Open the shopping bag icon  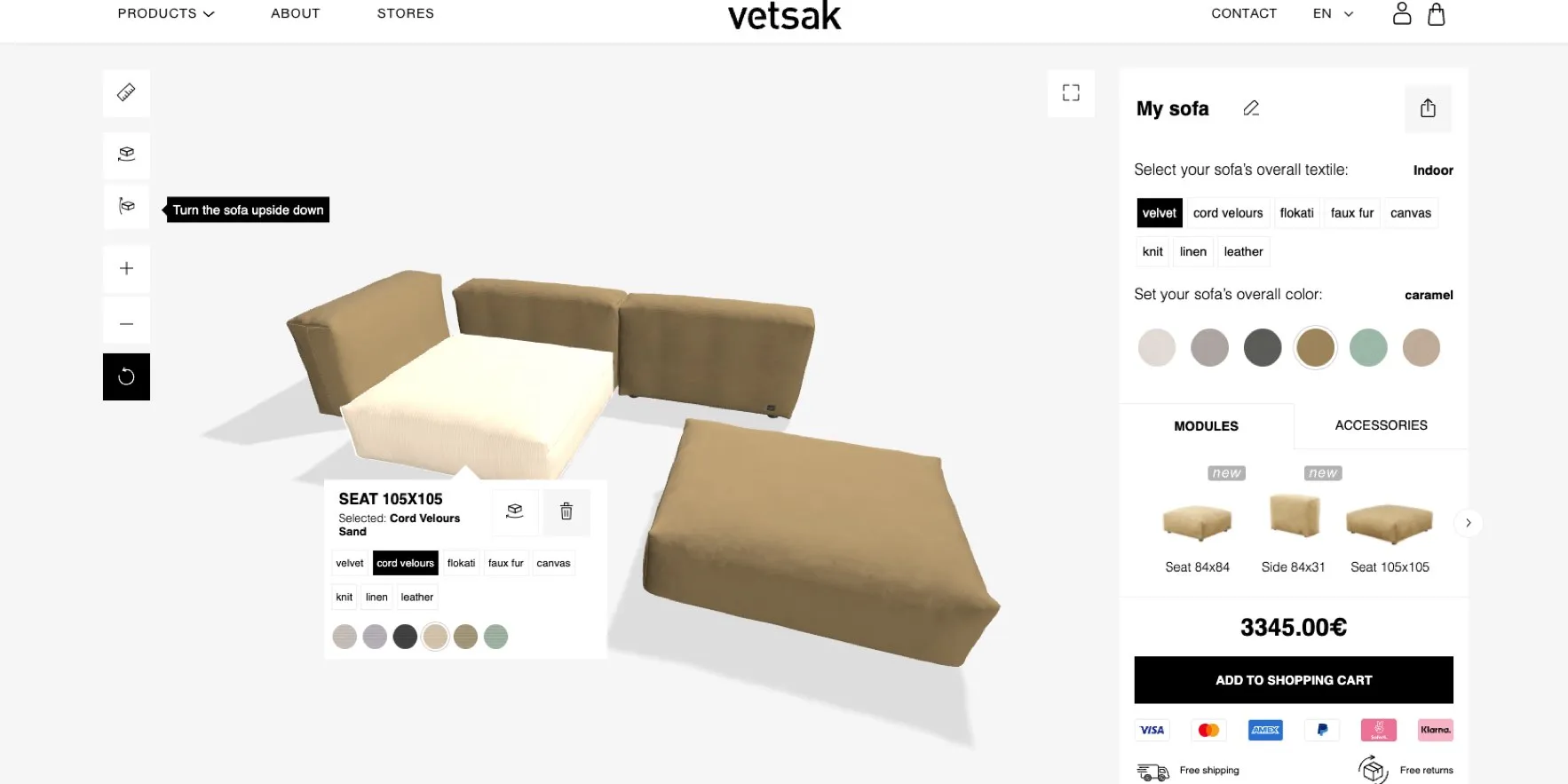click(1436, 13)
